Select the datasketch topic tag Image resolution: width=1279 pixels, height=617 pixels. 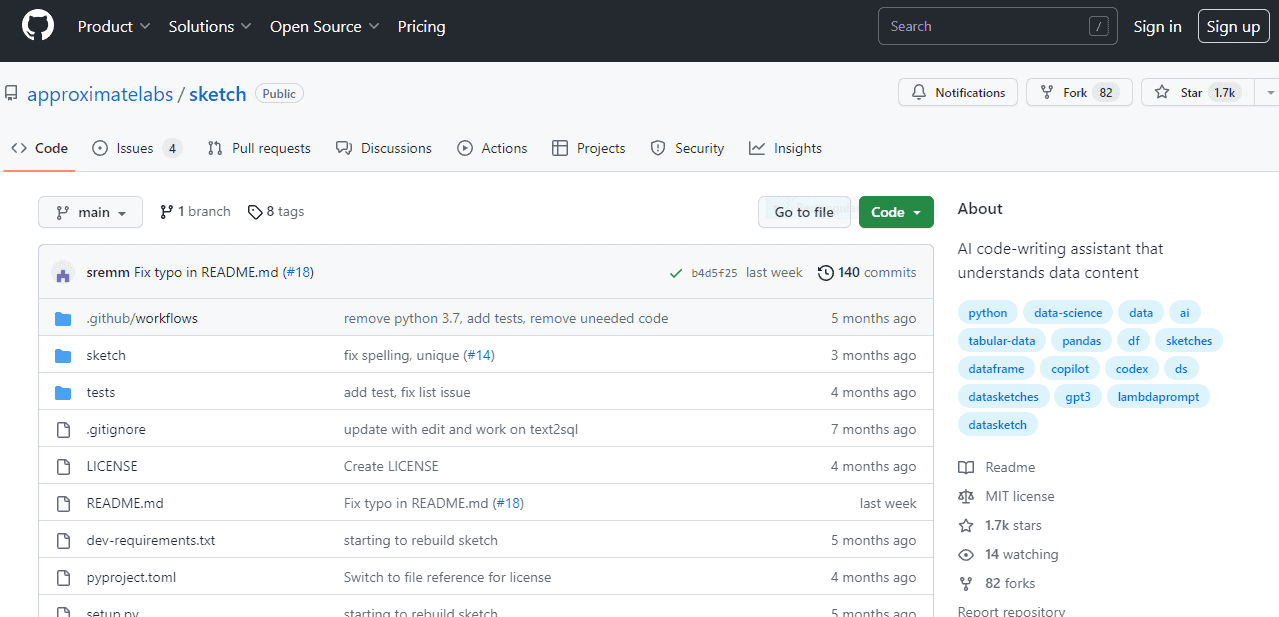point(998,425)
